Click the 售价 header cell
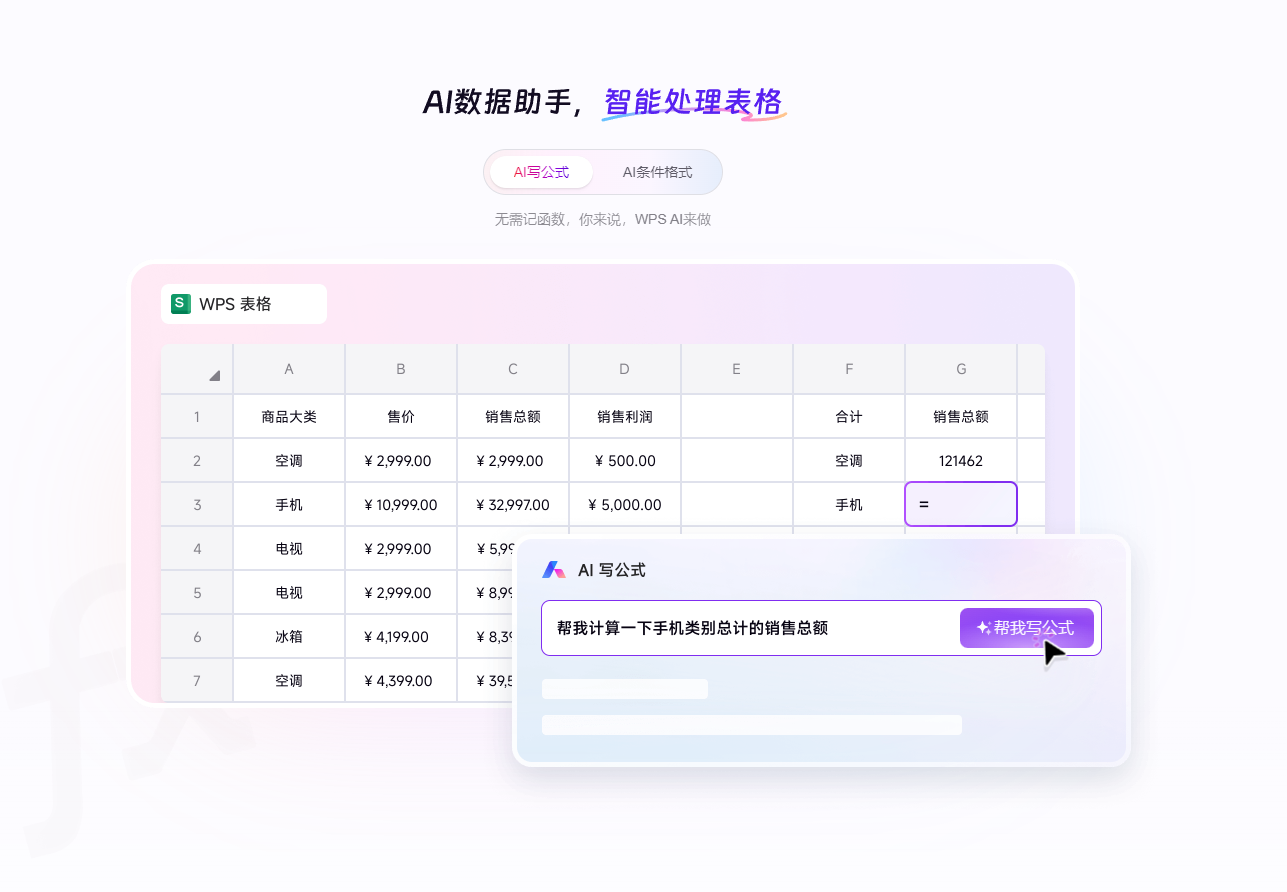 coord(401,417)
